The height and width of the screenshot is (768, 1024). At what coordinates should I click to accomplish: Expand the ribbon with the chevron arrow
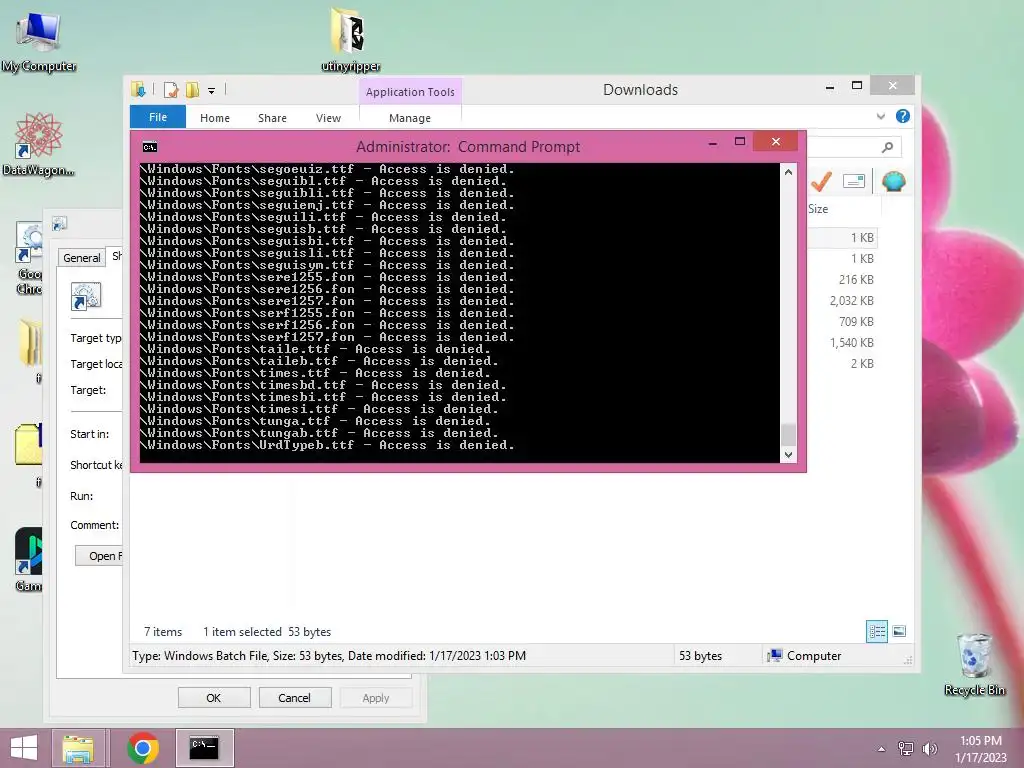[881, 116]
